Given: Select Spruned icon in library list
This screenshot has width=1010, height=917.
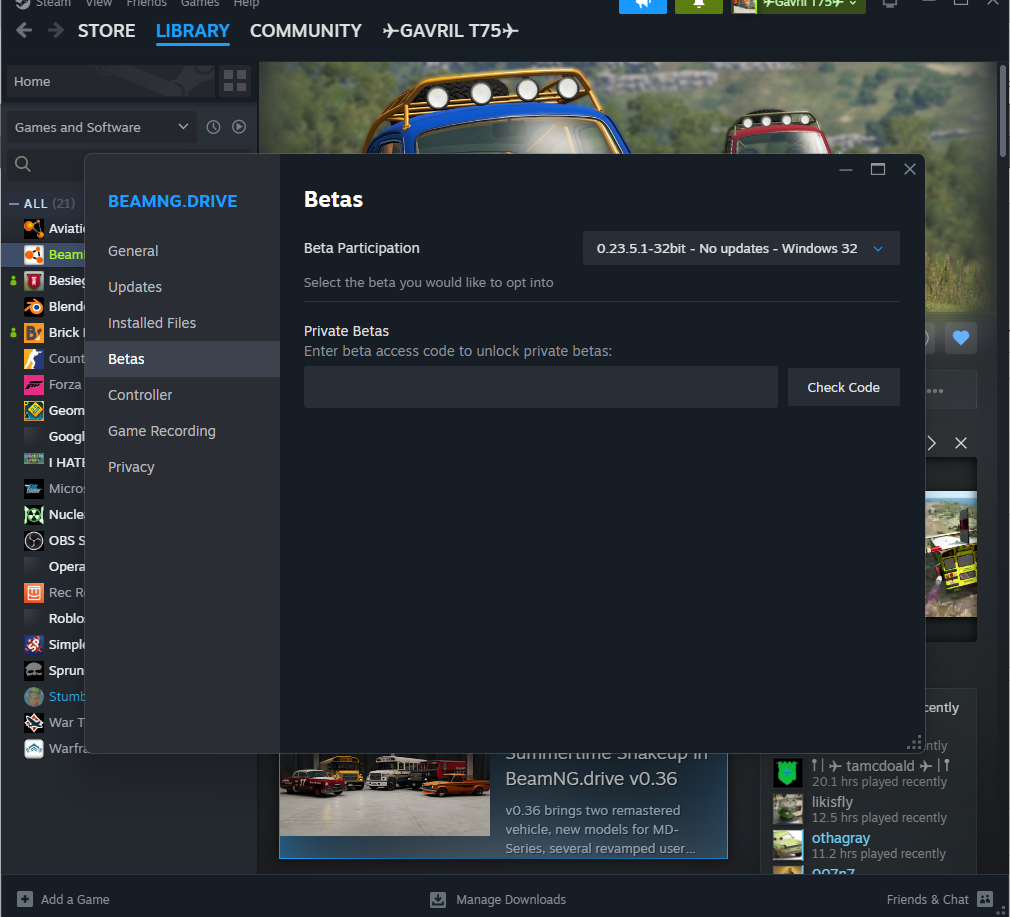Looking at the screenshot, I should click(x=33, y=670).
